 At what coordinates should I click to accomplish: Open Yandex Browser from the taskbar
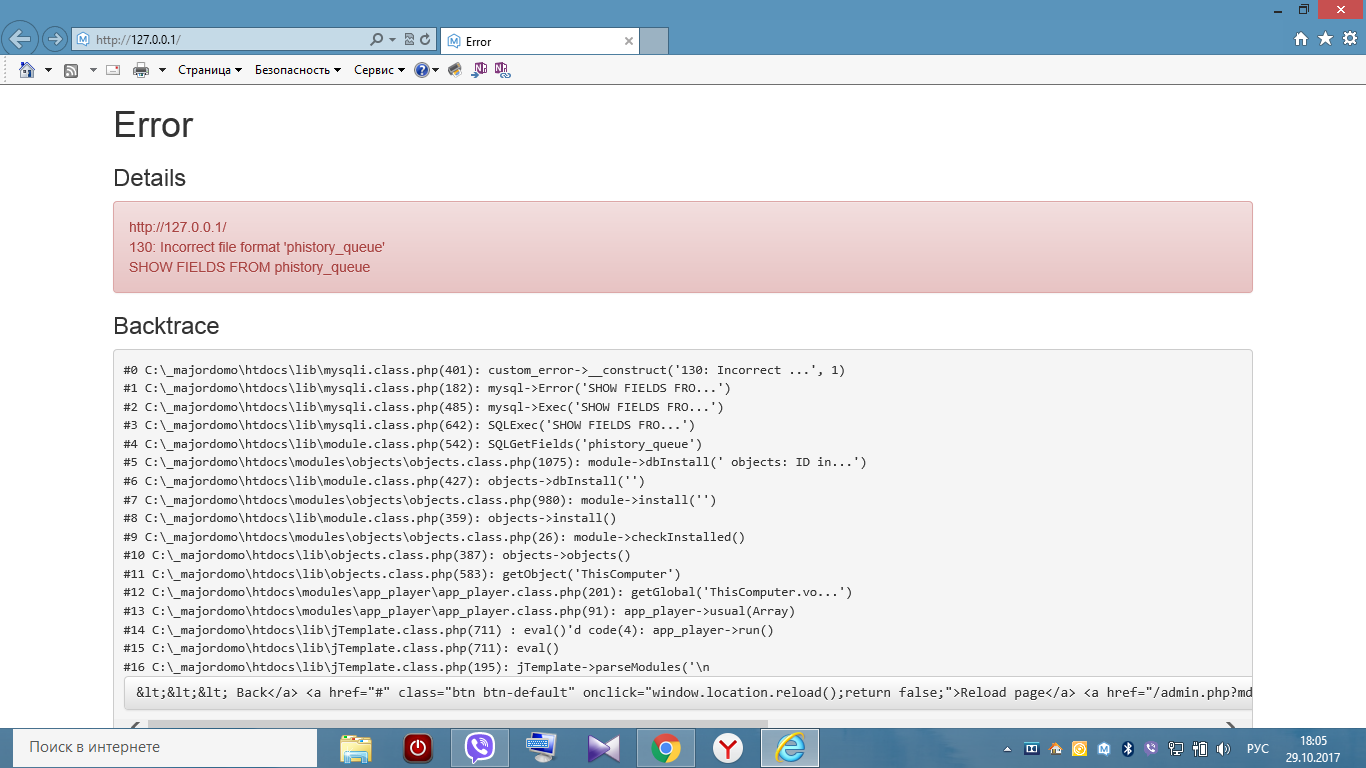[728, 748]
